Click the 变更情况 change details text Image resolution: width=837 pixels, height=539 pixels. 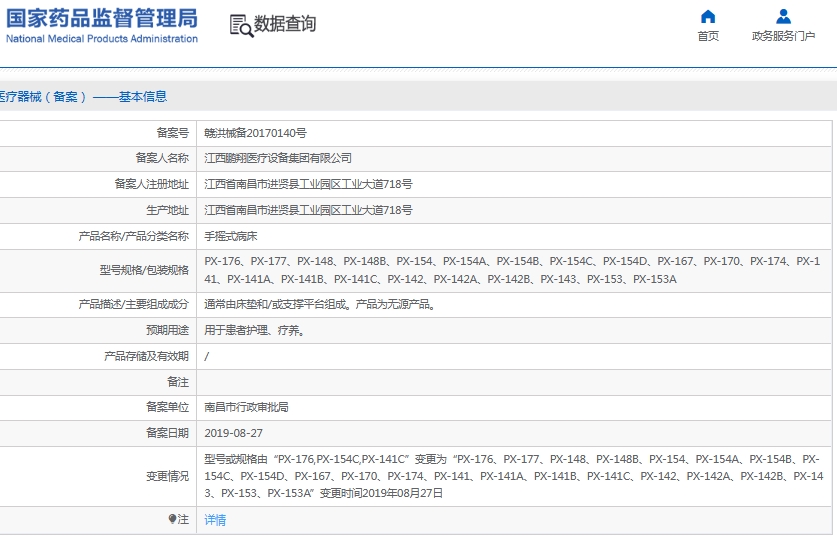point(514,476)
